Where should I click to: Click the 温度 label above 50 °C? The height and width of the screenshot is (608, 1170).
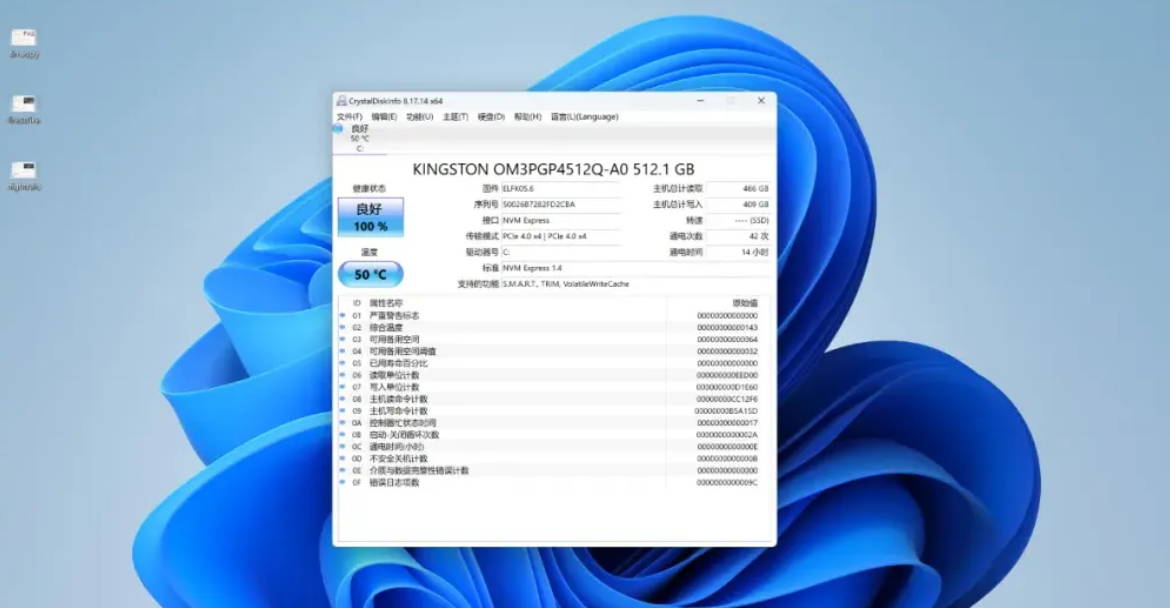click(369, 252)
